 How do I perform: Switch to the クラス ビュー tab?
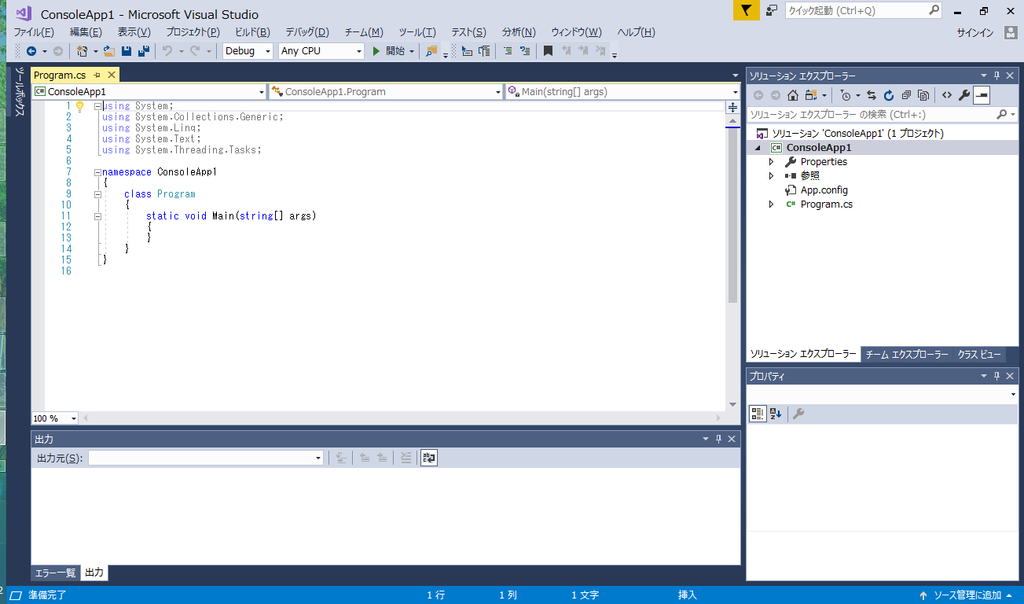(979, 355)
